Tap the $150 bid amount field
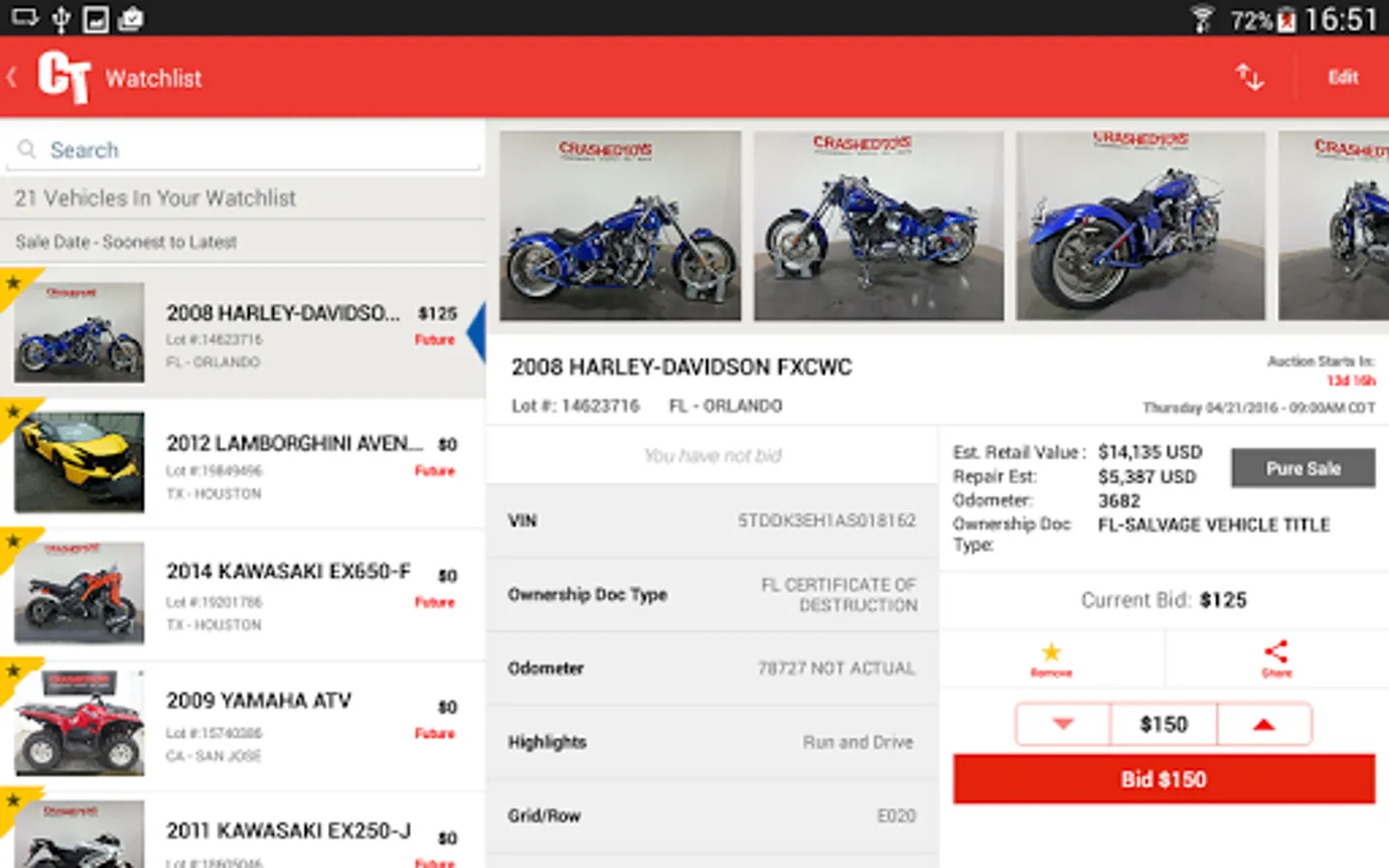The width and height of the screenshot is (1389, 868). (1164, 723)
